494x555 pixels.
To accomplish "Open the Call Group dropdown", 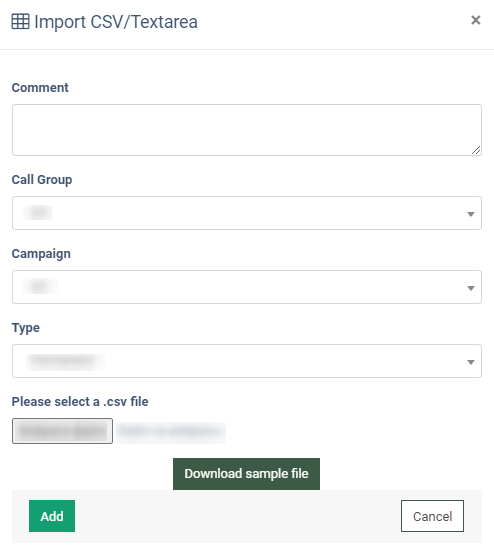I will point(247,213).
